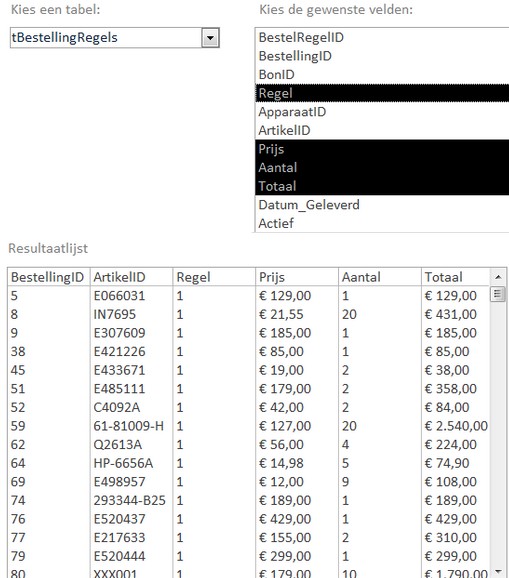Image resolution: width=509 pixels, height=578 pixels.
Task: Select the row with article E217633
Action: 249,537
